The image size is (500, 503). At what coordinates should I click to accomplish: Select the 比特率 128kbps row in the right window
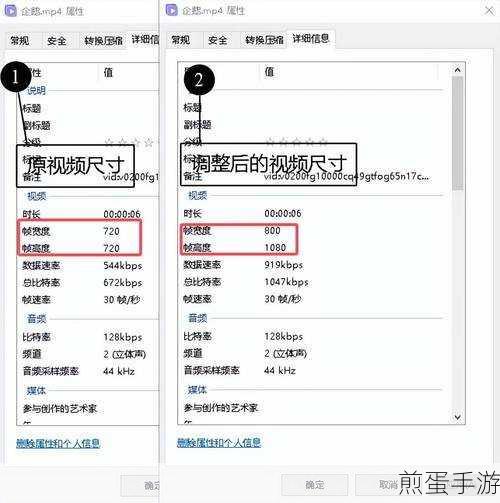coord(313,336)
